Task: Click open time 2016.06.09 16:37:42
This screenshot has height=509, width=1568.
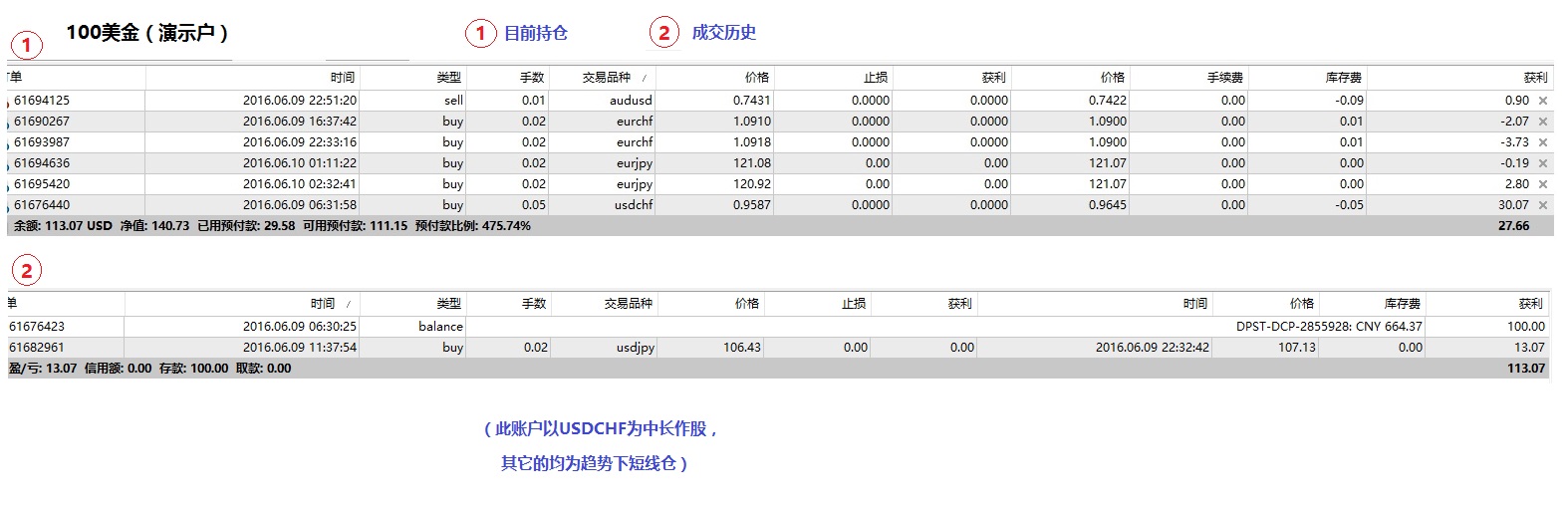Action: point(300,122)
